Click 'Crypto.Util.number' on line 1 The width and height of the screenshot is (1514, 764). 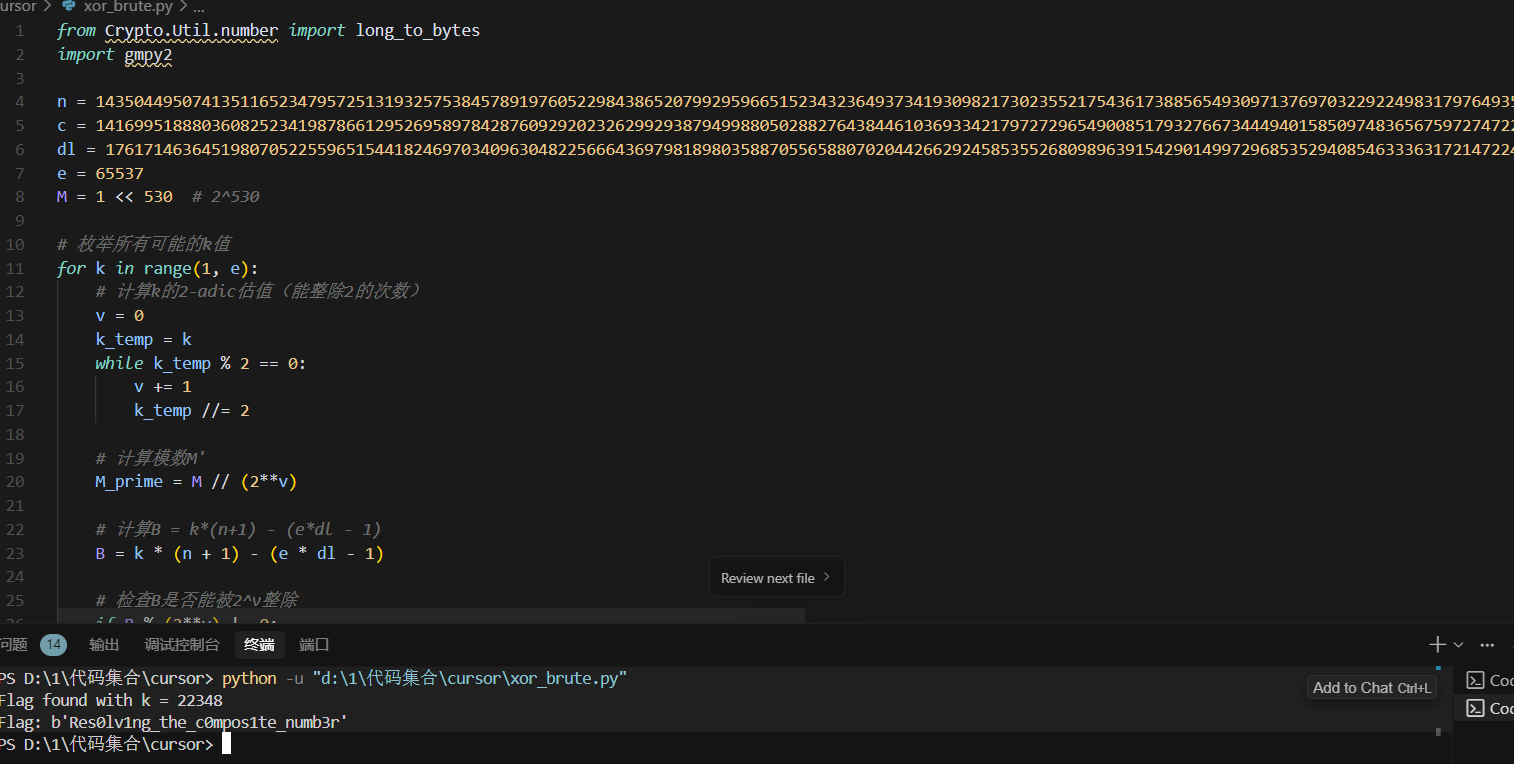point(191,31)
